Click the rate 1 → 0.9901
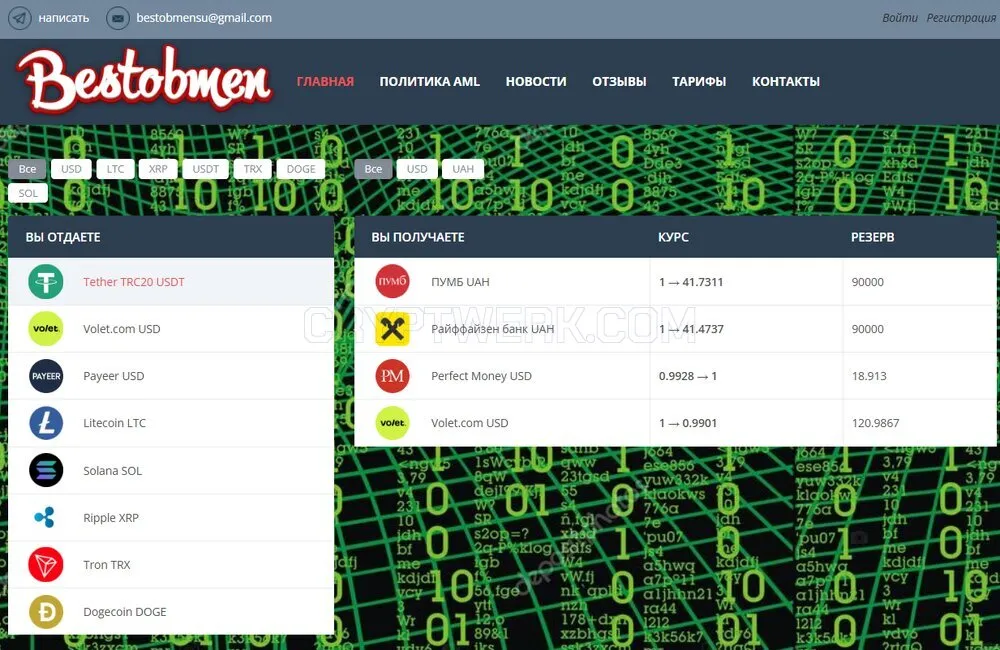The width and height of the screenshot is (1000, 650). tap(688, 423)
